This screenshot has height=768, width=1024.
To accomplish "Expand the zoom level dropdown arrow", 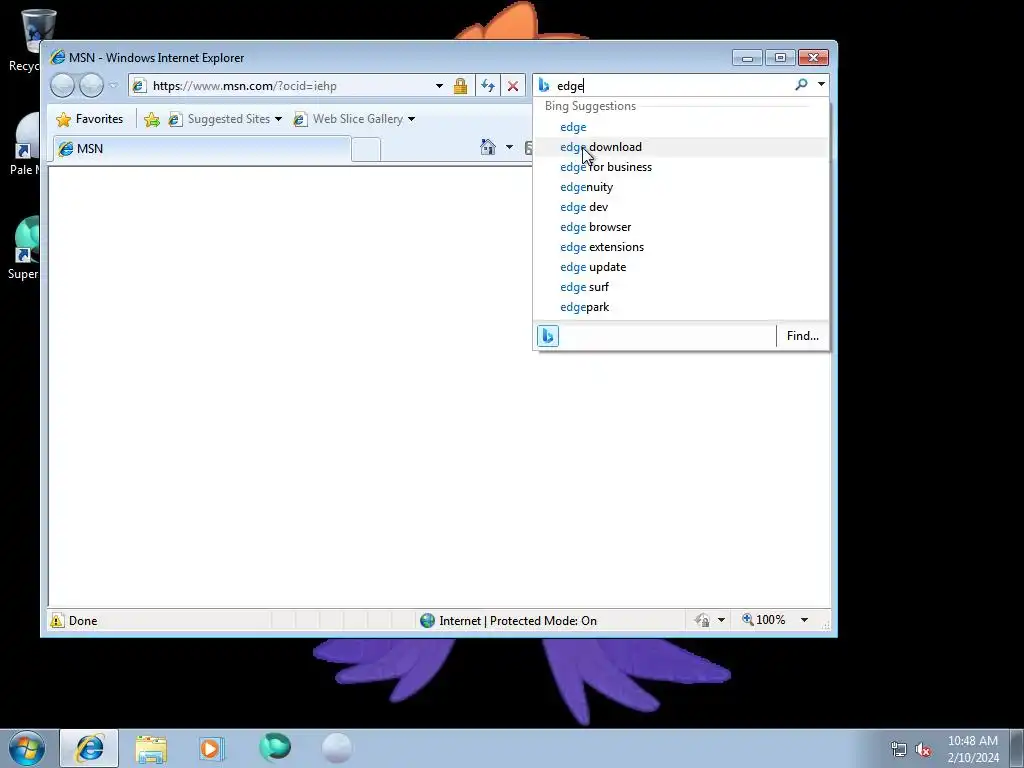I will pos(805,620).
